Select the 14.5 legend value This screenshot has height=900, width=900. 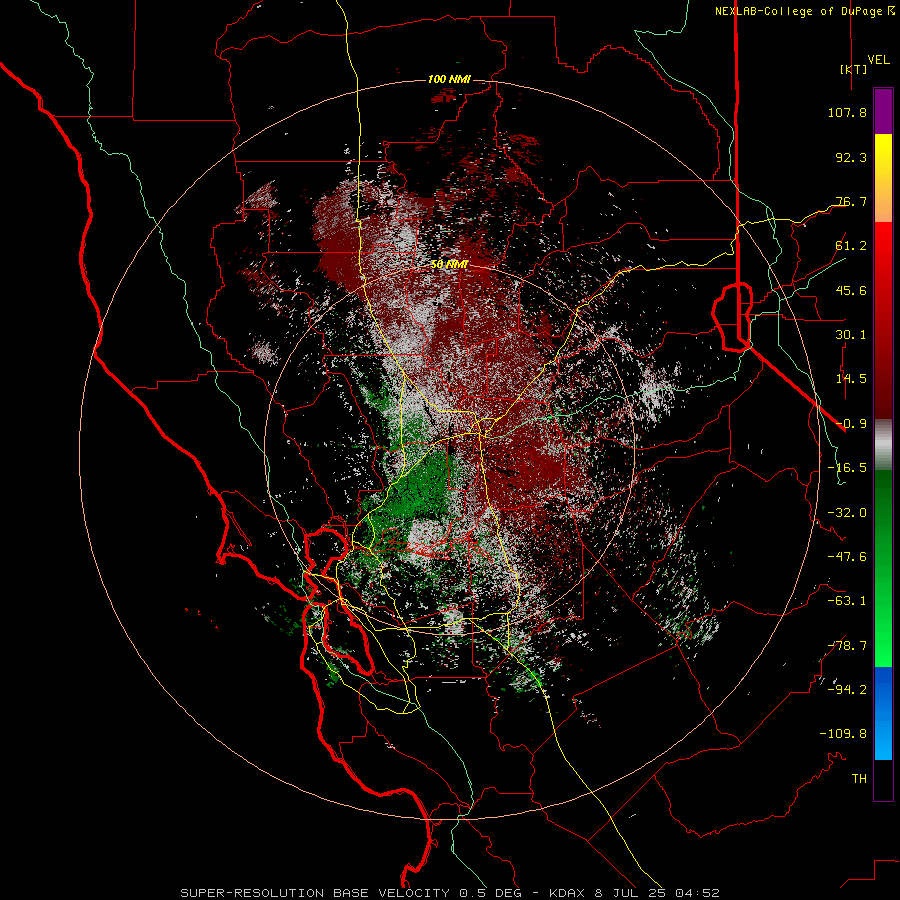click(851, 379)
